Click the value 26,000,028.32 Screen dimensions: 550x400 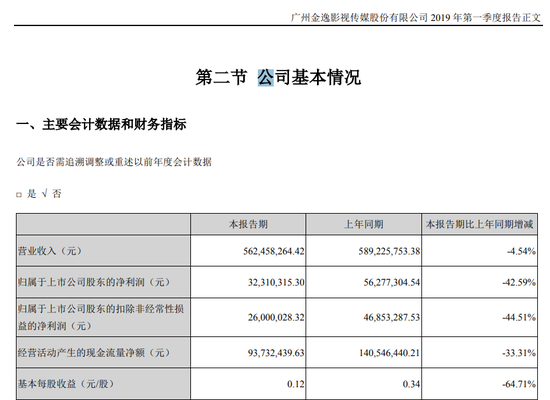pyautogui.click(x=276, y=318)
